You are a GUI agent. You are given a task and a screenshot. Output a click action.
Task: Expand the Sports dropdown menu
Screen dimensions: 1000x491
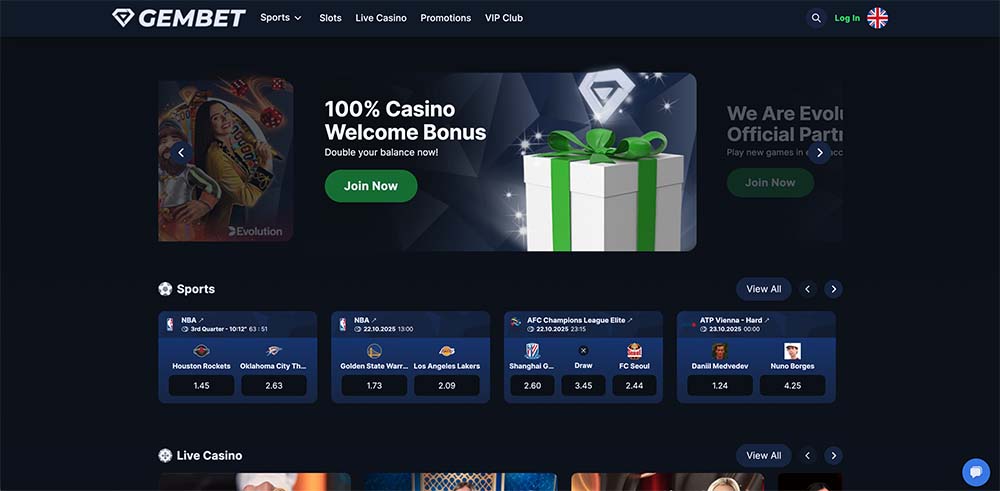tap(281, 18)
